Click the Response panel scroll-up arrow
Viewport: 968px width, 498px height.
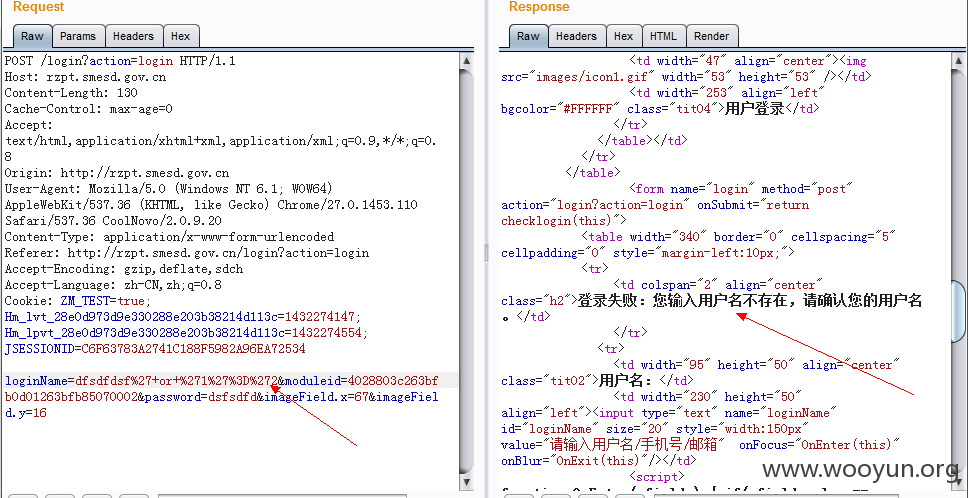pos(958,61)
